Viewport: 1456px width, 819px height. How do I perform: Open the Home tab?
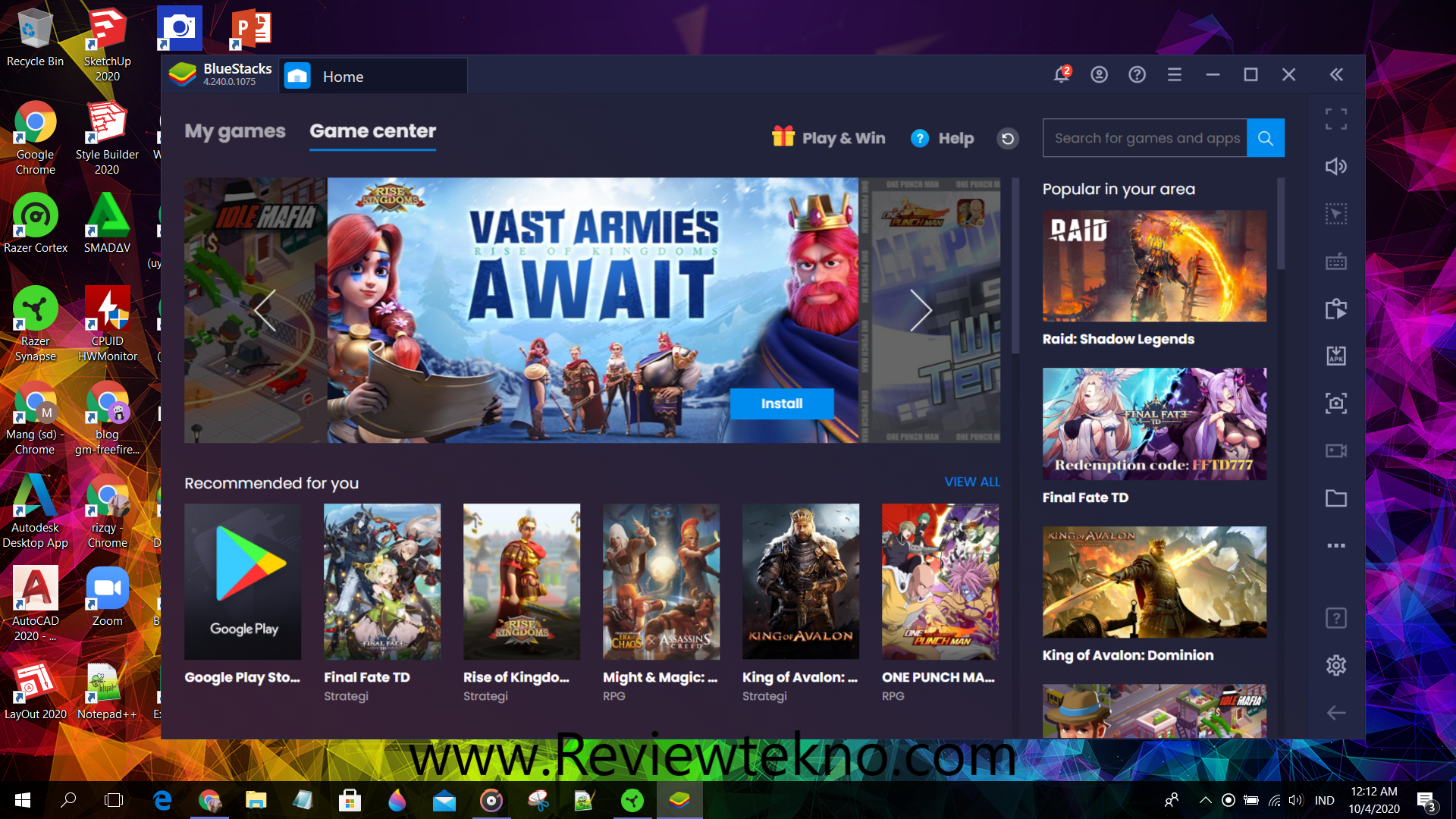pos(373,77)
